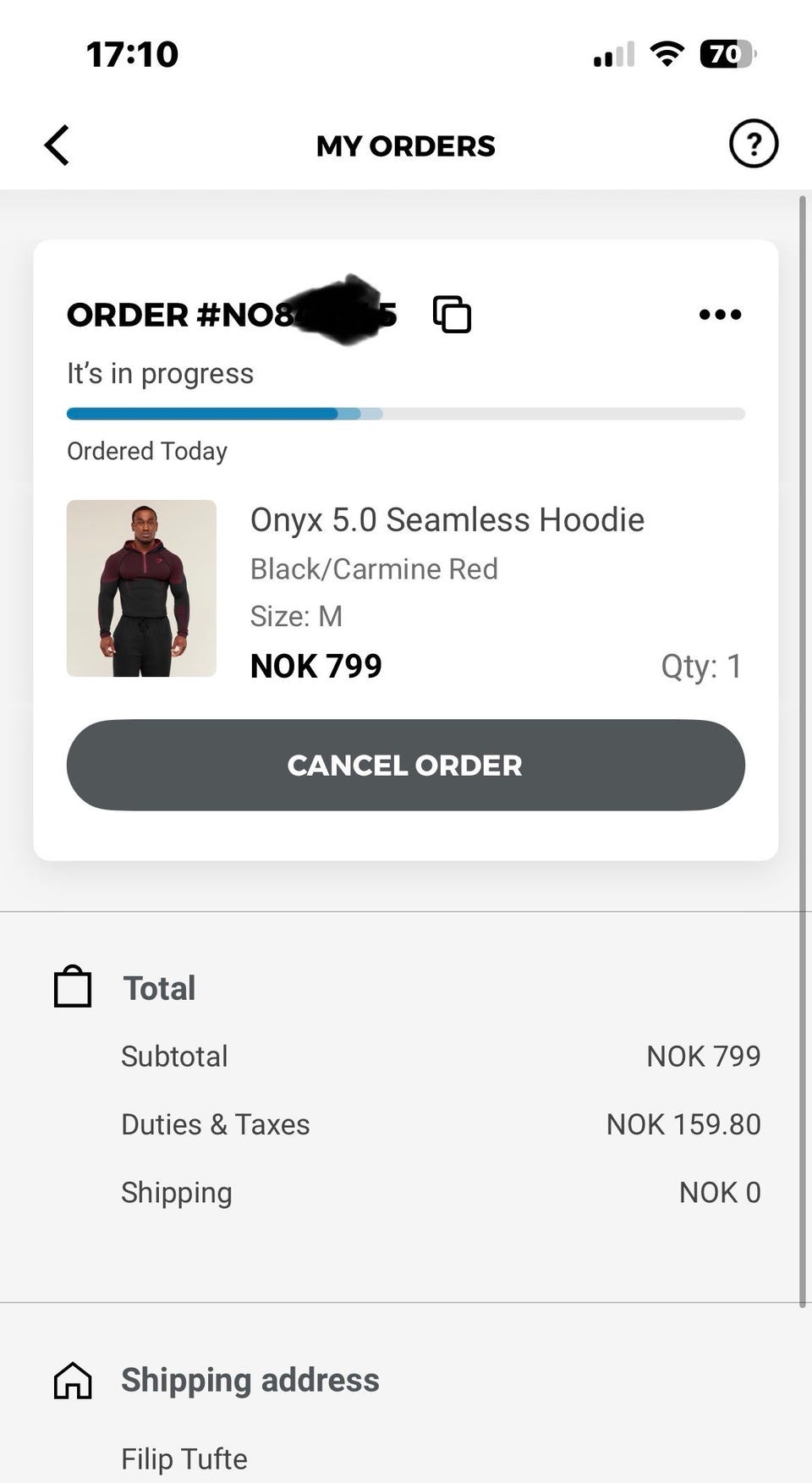Tap the NOK 799 item price

click(x=315, y=666)
